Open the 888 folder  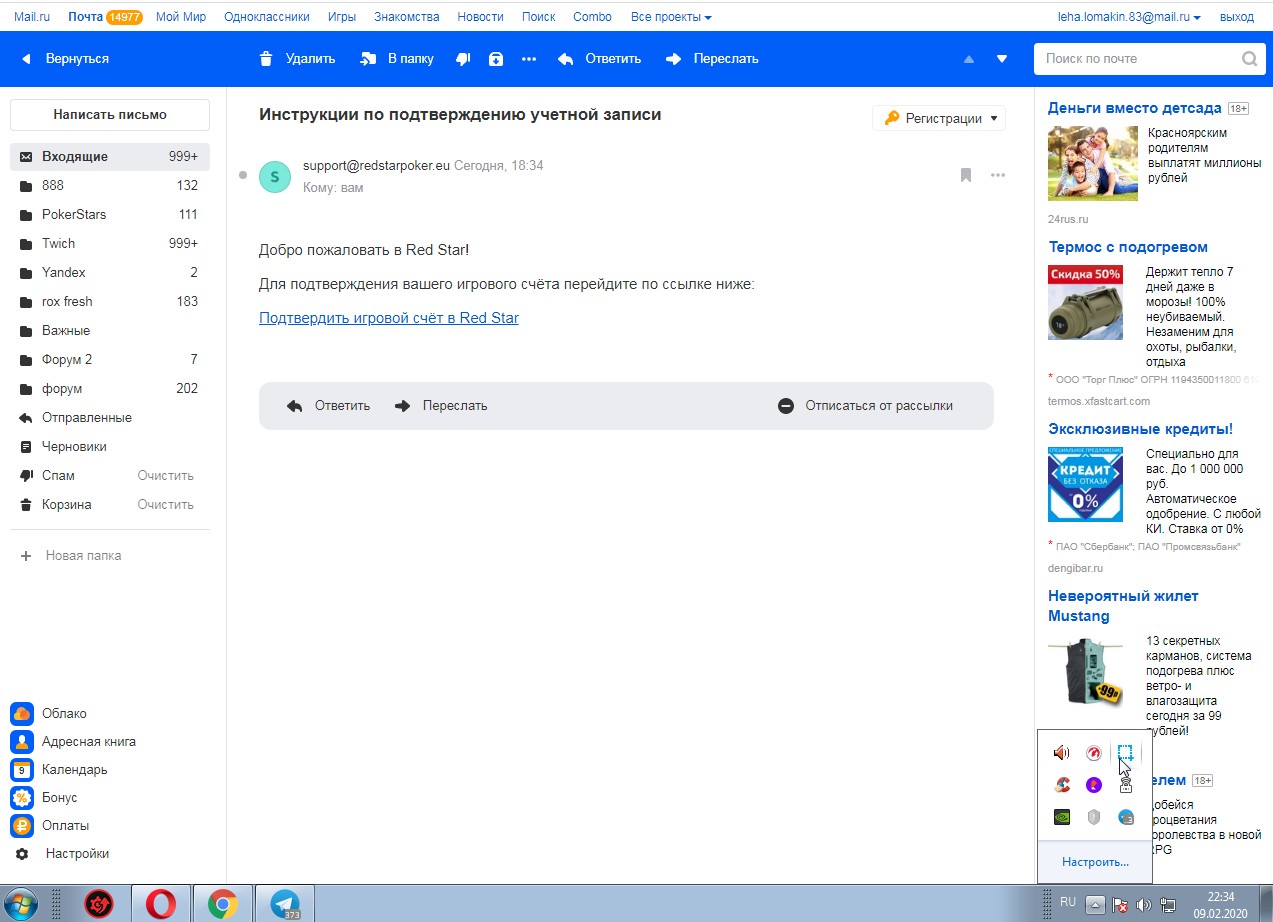click(x=110, y=186)
